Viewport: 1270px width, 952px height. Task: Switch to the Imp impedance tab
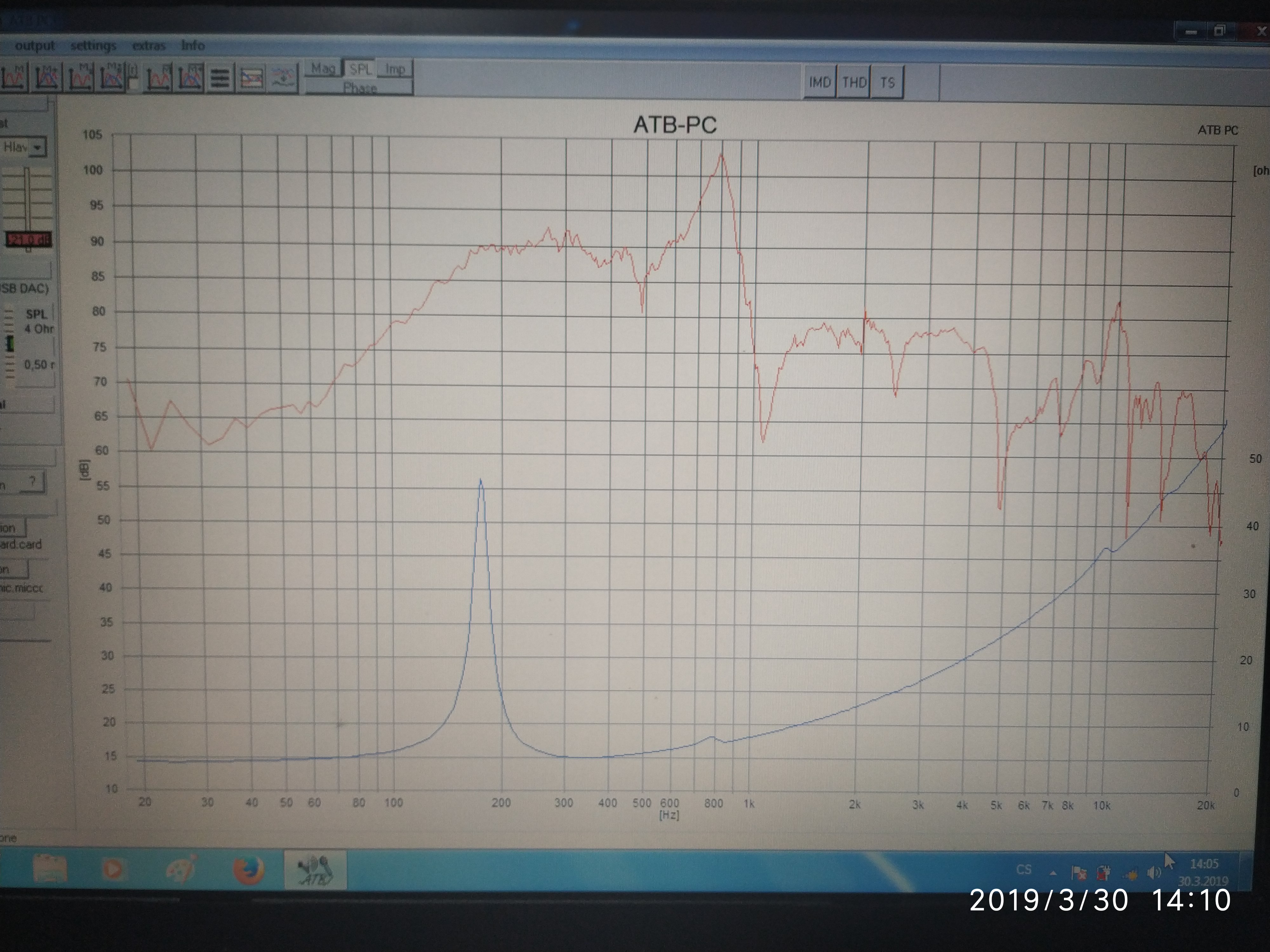pos(395,69)
